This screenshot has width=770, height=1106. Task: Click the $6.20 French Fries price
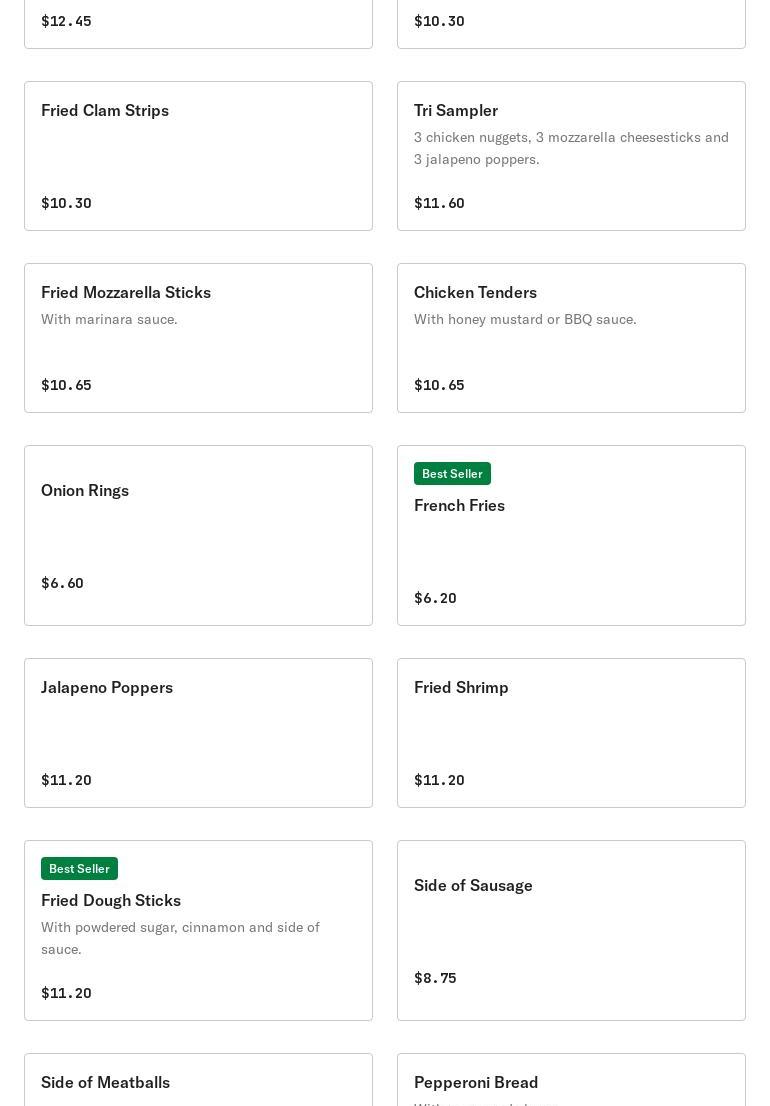[435, 598]
